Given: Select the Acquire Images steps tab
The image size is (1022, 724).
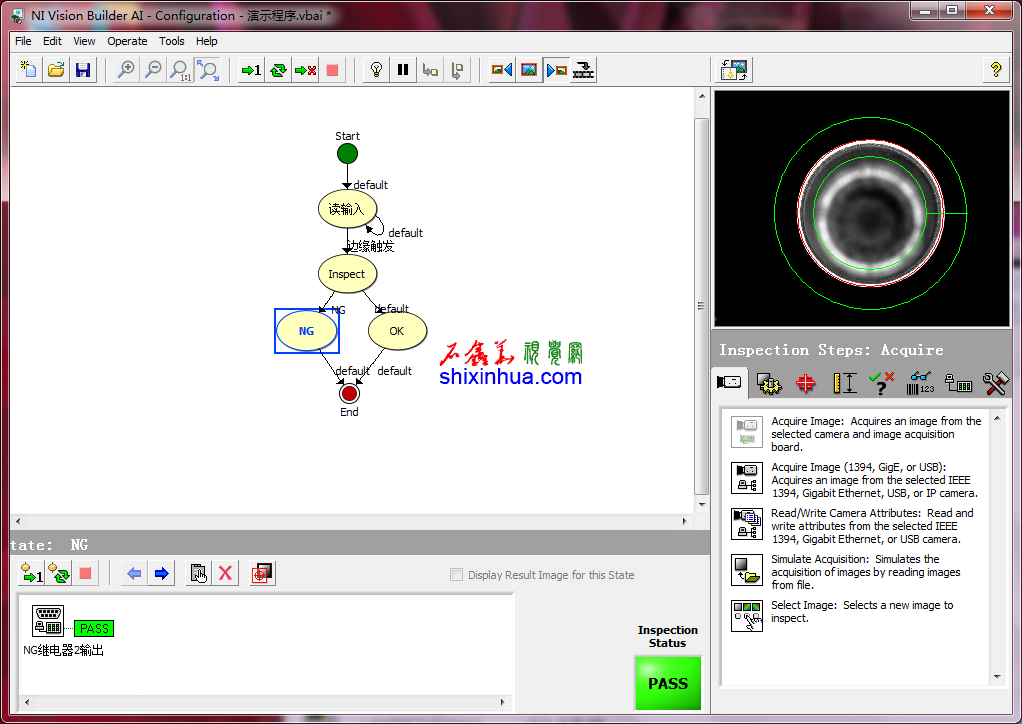Looking at the screenshot, I should tap(729, 383).
